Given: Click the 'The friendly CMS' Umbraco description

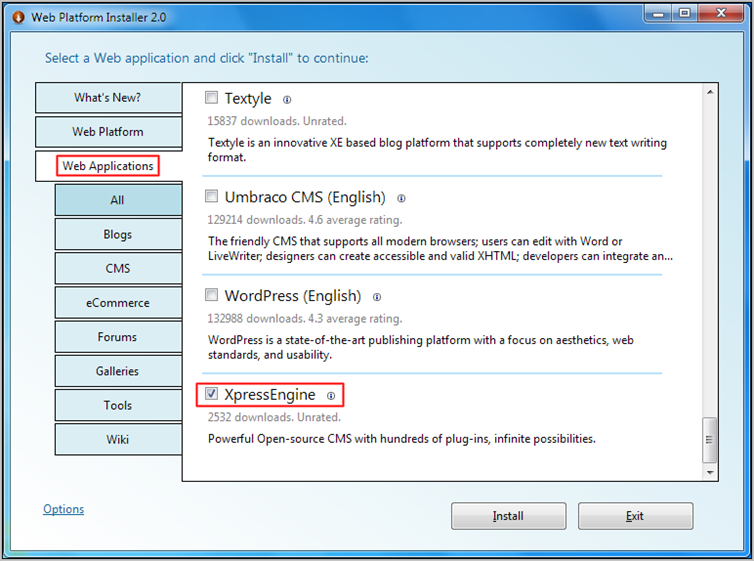Looking at the screenshot, I should pyautogui.click(x=440, y=249).
